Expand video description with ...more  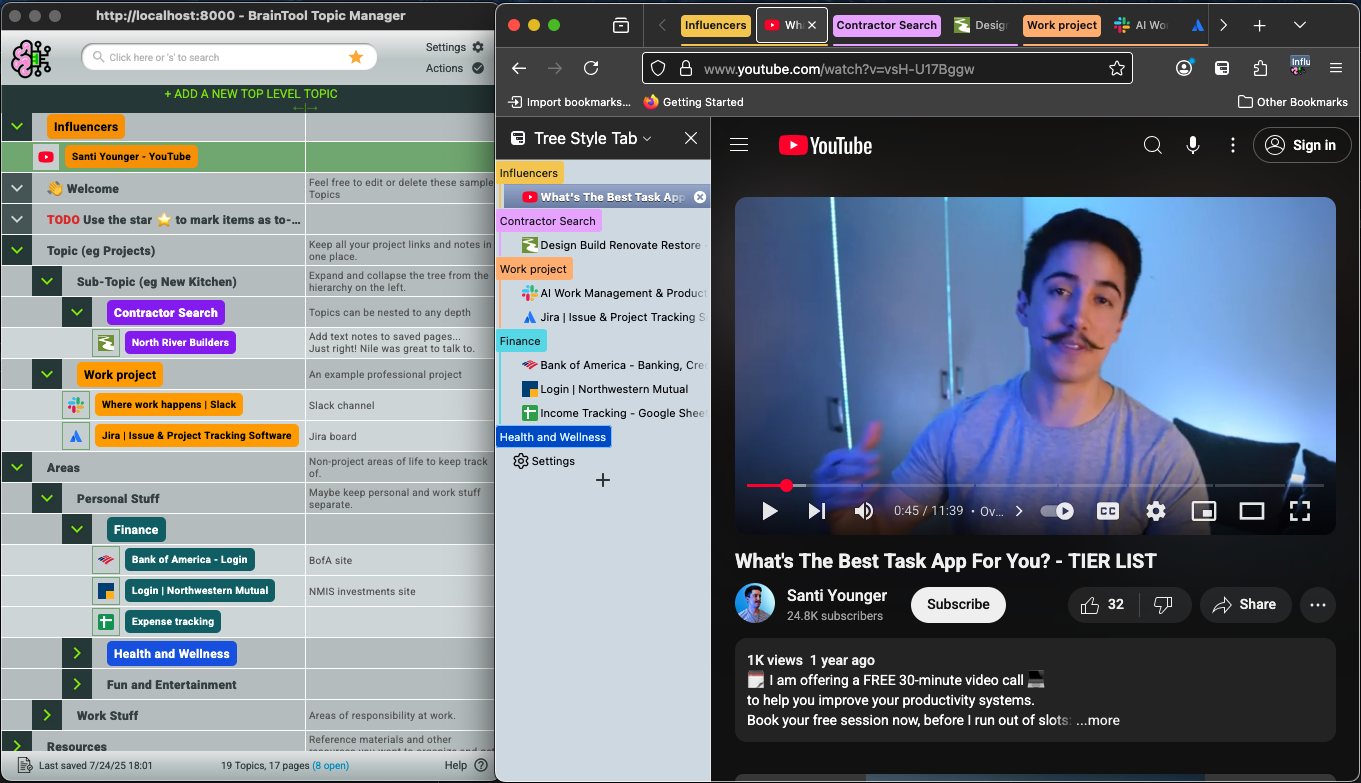(1098, 720)
